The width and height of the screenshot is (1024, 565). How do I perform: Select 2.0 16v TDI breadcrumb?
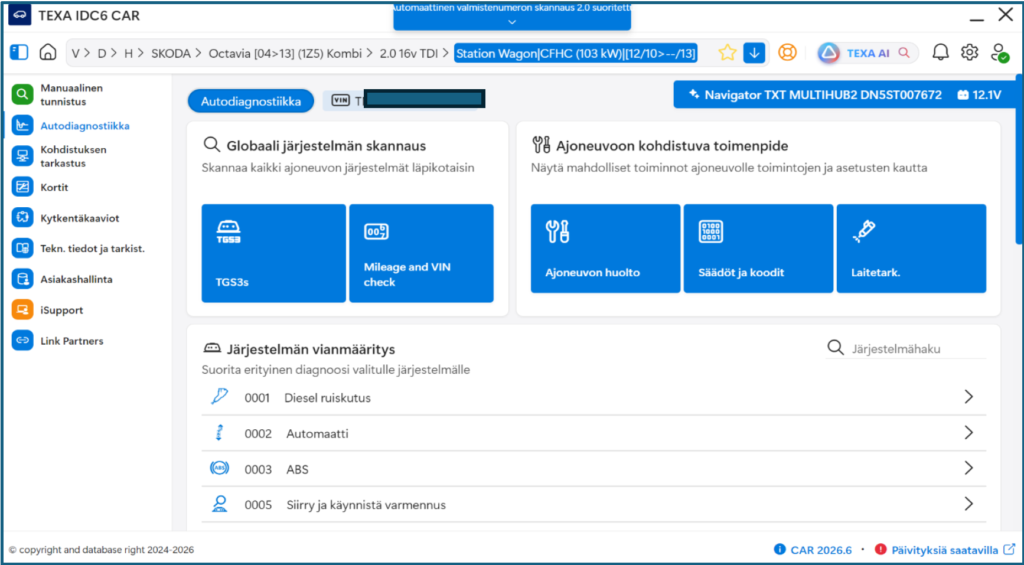(x=409, y=54)
